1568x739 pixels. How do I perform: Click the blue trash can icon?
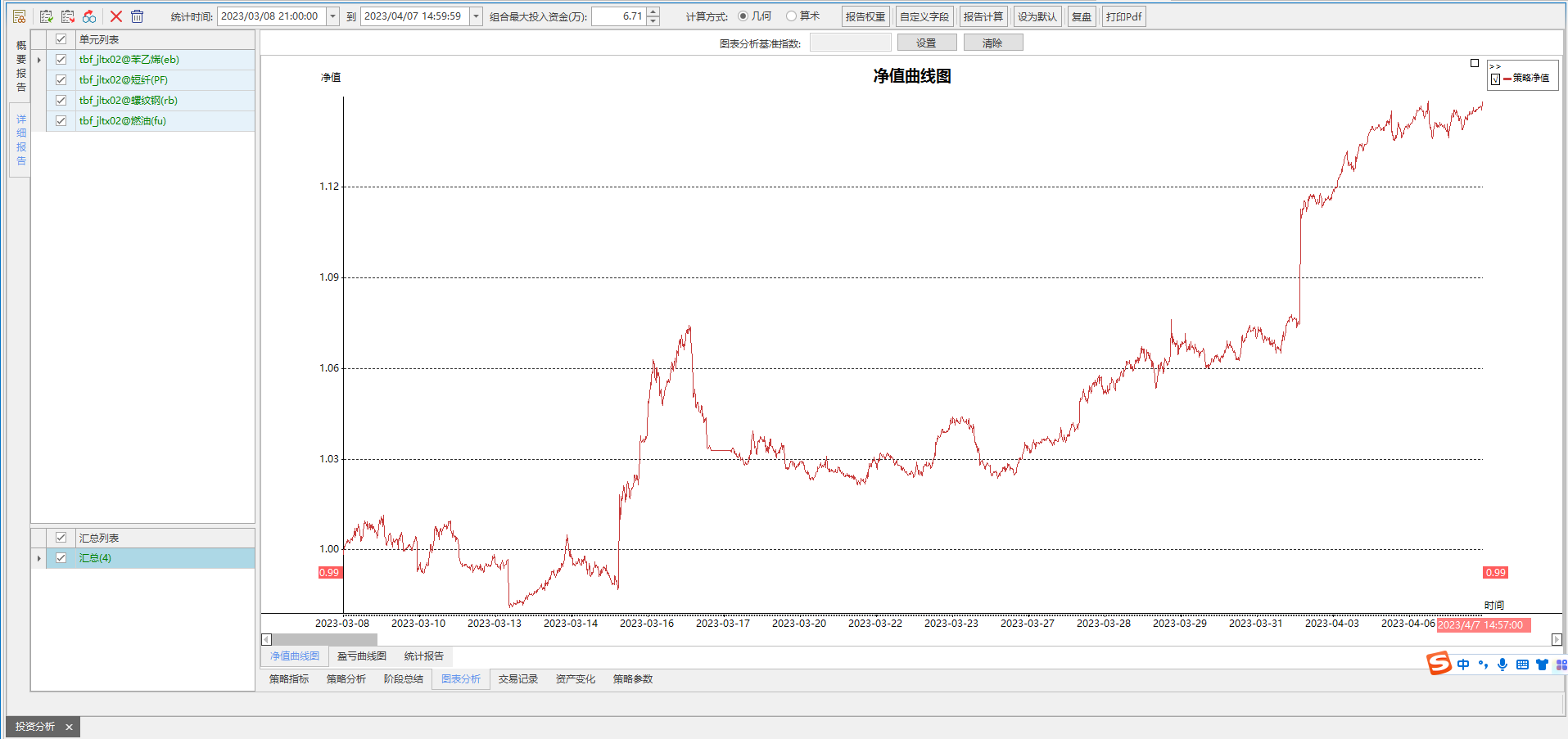pyautogui.click(x=138, y=16)
